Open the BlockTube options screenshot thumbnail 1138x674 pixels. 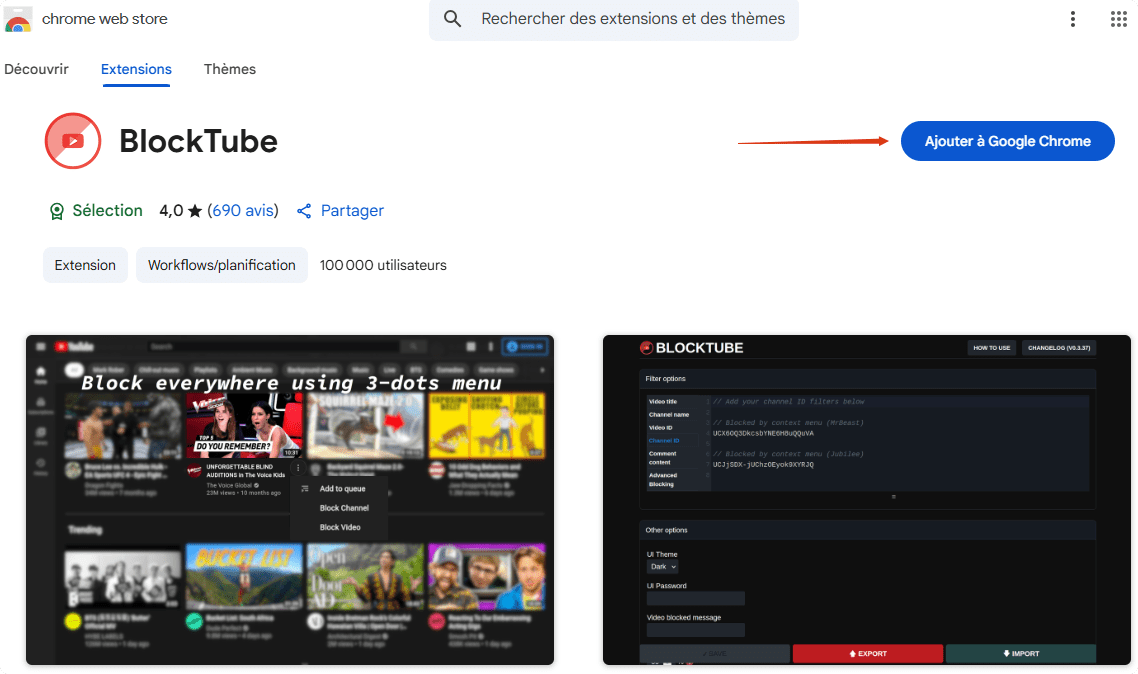click(x=867, y=500)
